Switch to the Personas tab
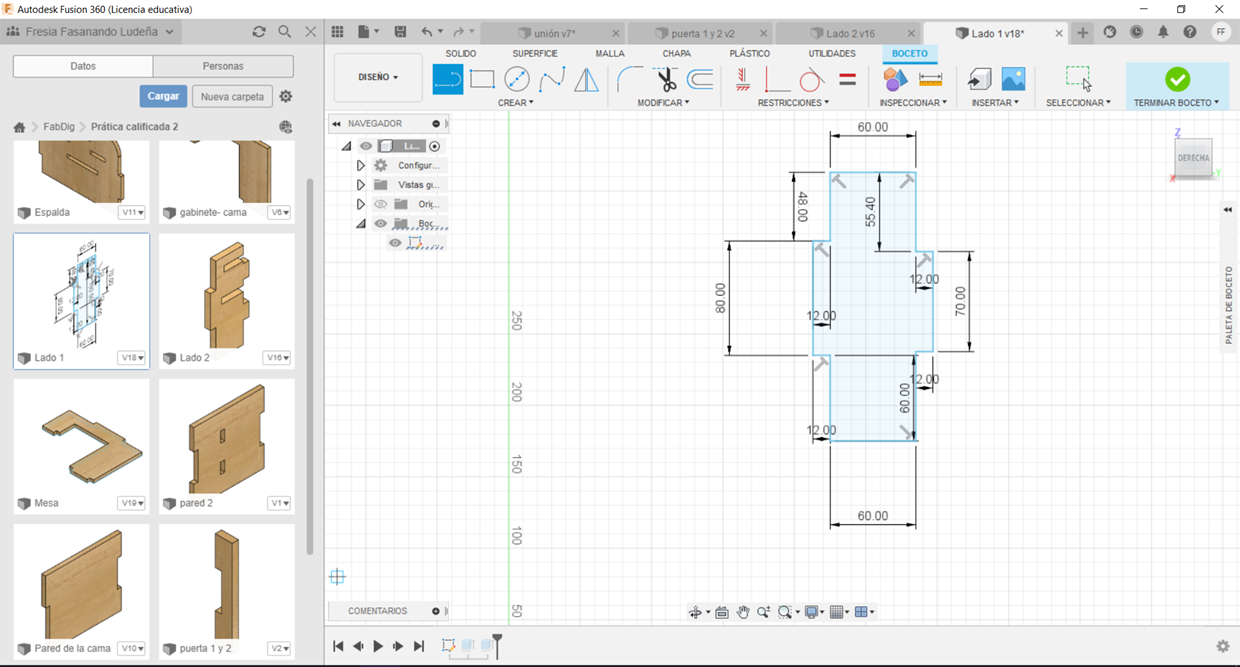 (223, 66)
